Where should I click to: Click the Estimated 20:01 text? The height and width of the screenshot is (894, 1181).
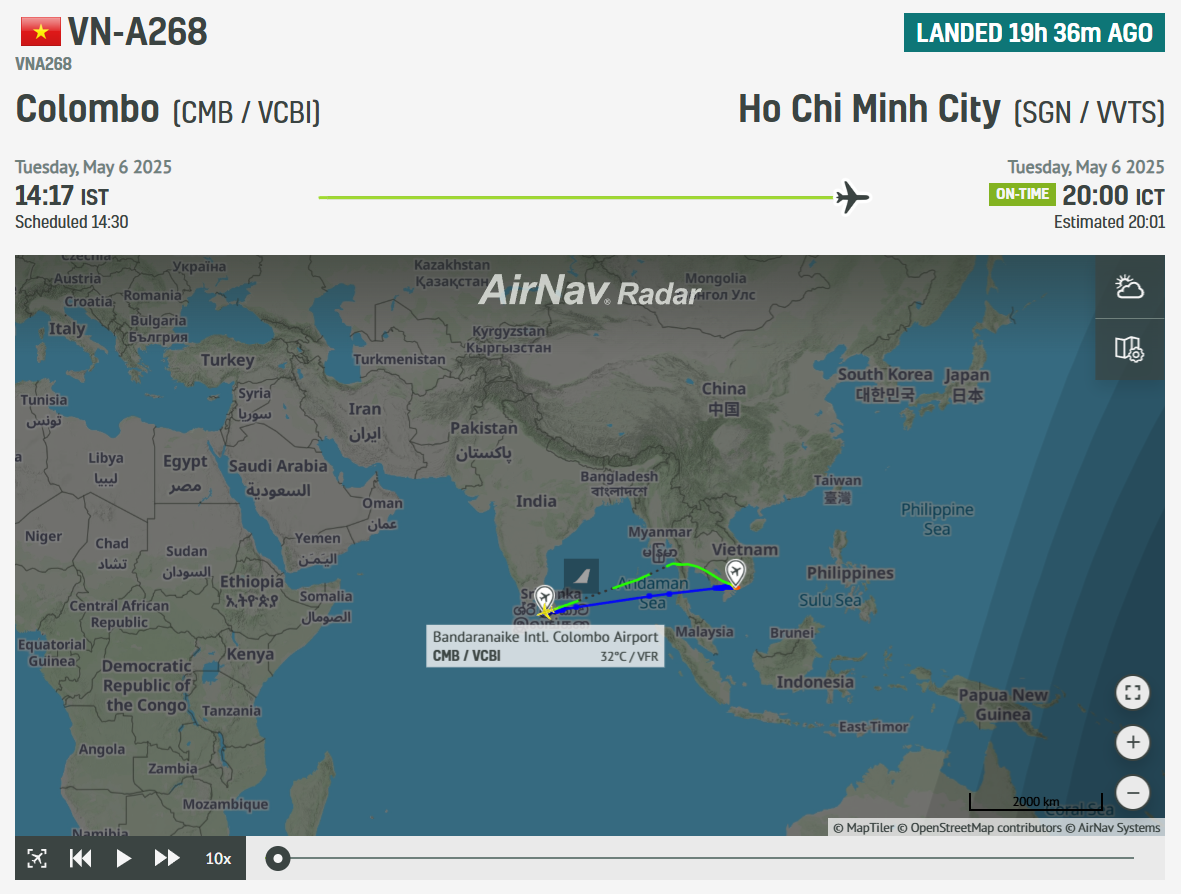click(1109, 222)
